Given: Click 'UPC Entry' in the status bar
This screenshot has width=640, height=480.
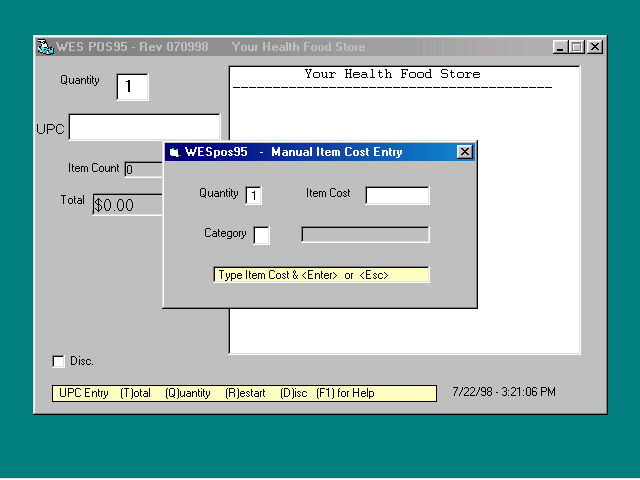Looking at the screenshot, I should [x=84, y=393].
